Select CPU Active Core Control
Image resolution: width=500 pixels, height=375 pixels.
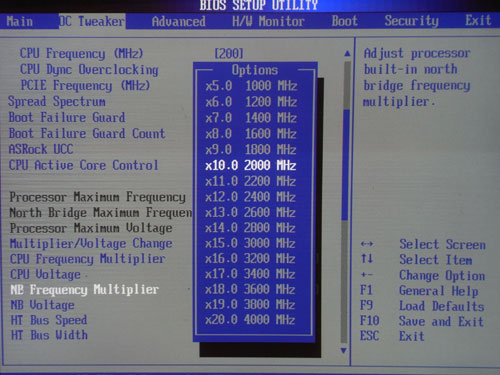[x=83, y=165]
